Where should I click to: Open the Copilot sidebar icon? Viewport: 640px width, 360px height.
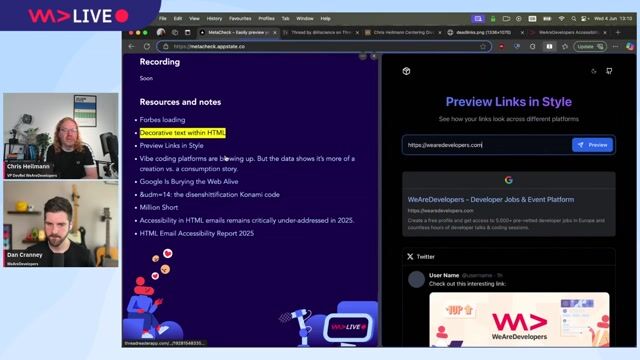click(x=630, y=47)
